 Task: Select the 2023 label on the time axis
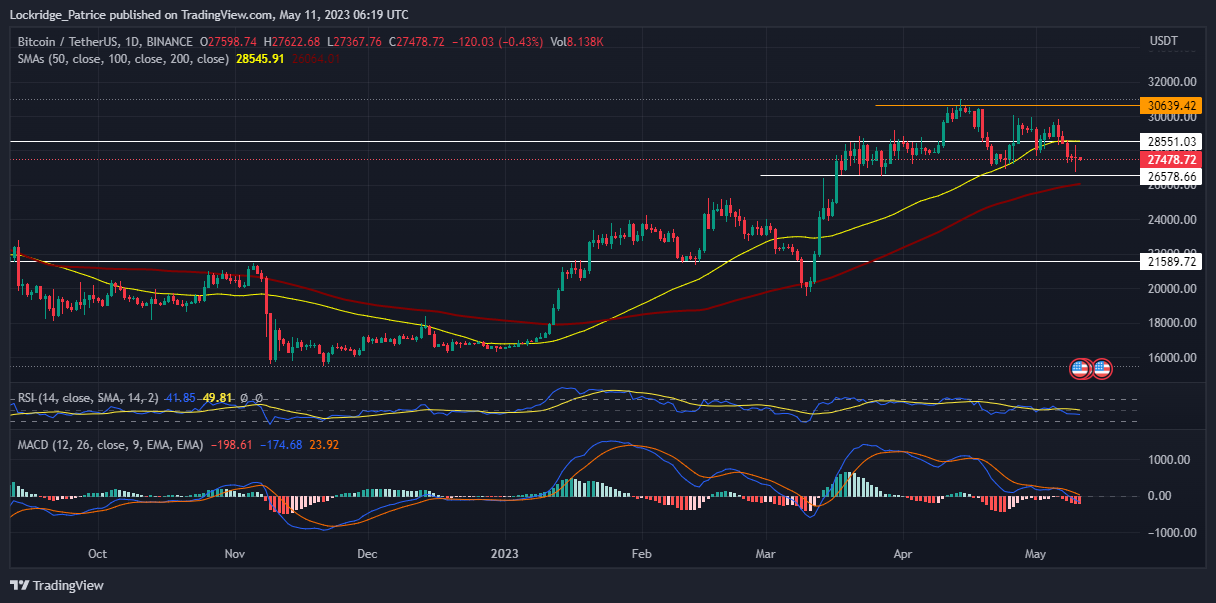pyautogui.click(x=504, y=553)
